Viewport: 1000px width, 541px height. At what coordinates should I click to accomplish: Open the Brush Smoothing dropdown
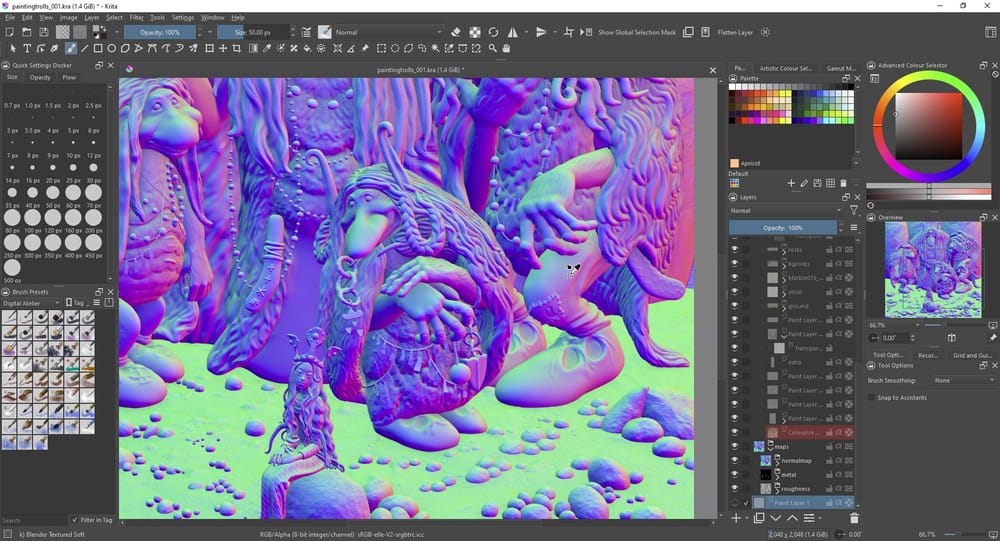tap(962, 381)
